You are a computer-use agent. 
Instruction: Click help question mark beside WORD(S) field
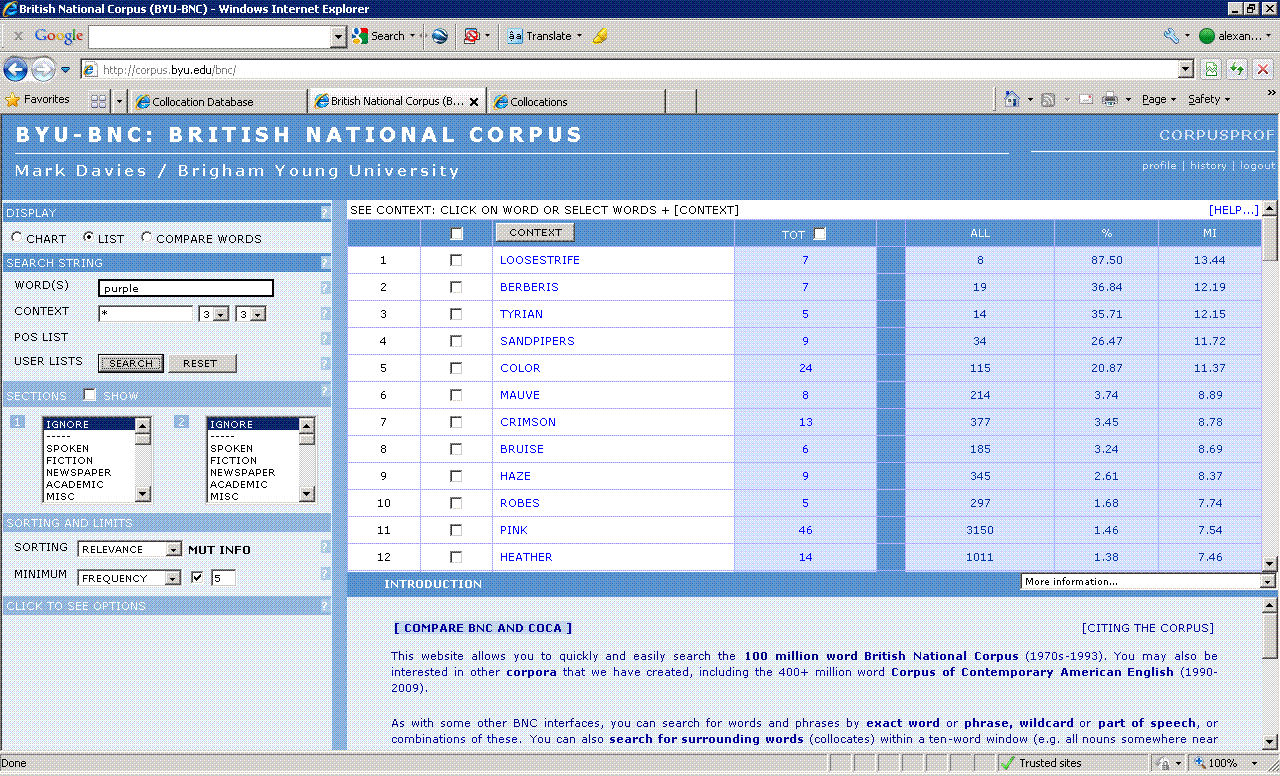pos(325,288)
